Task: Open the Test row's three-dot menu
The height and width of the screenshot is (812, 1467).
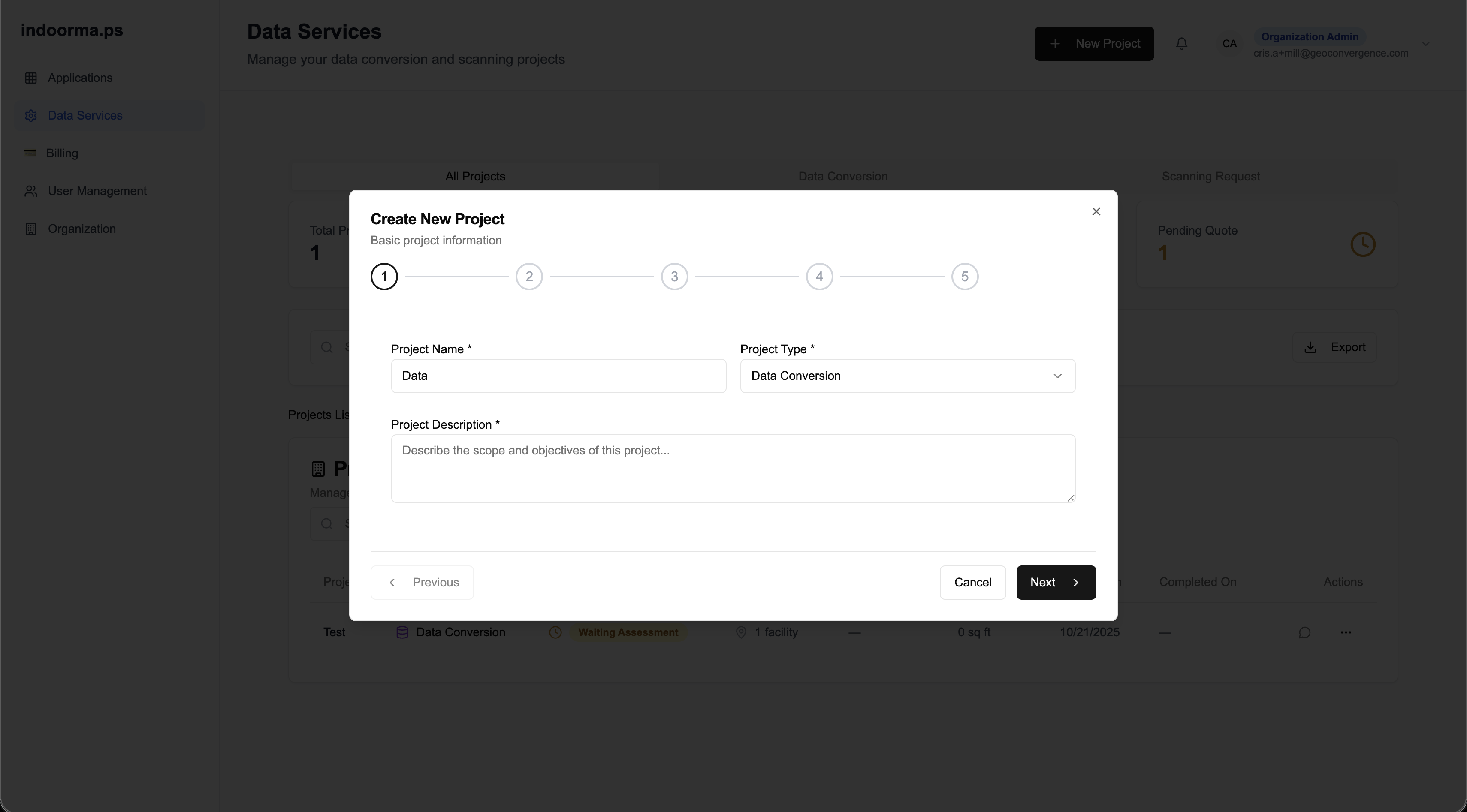Action: [1345, 632]
